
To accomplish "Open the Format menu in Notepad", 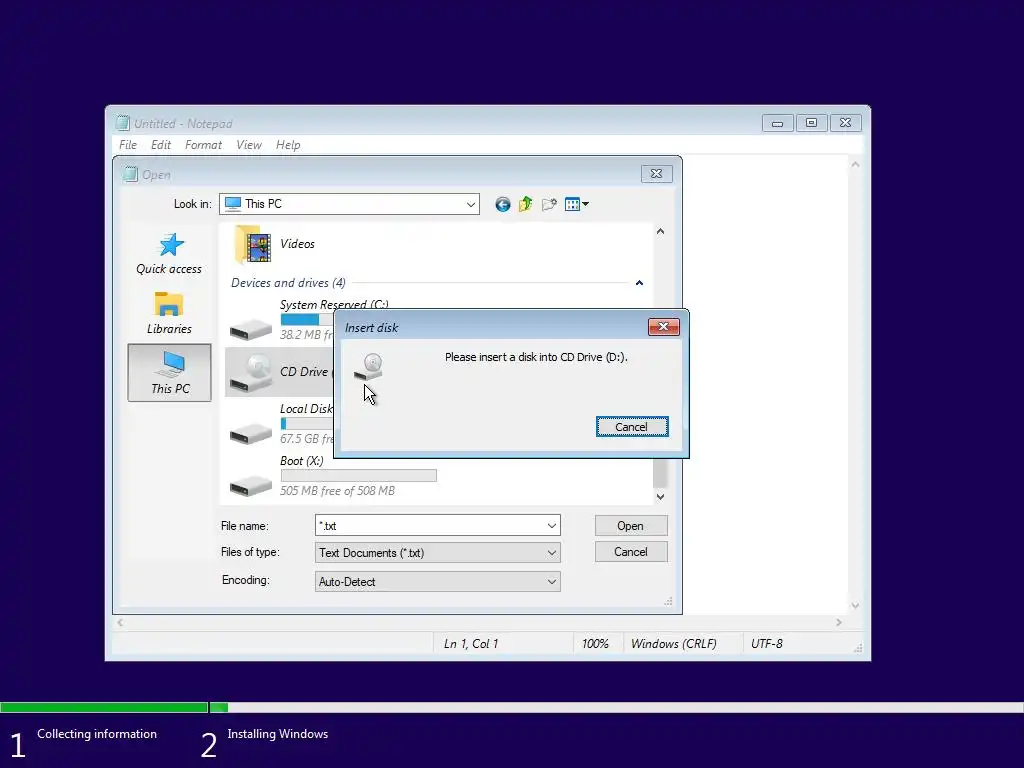I will click(203, 145).
